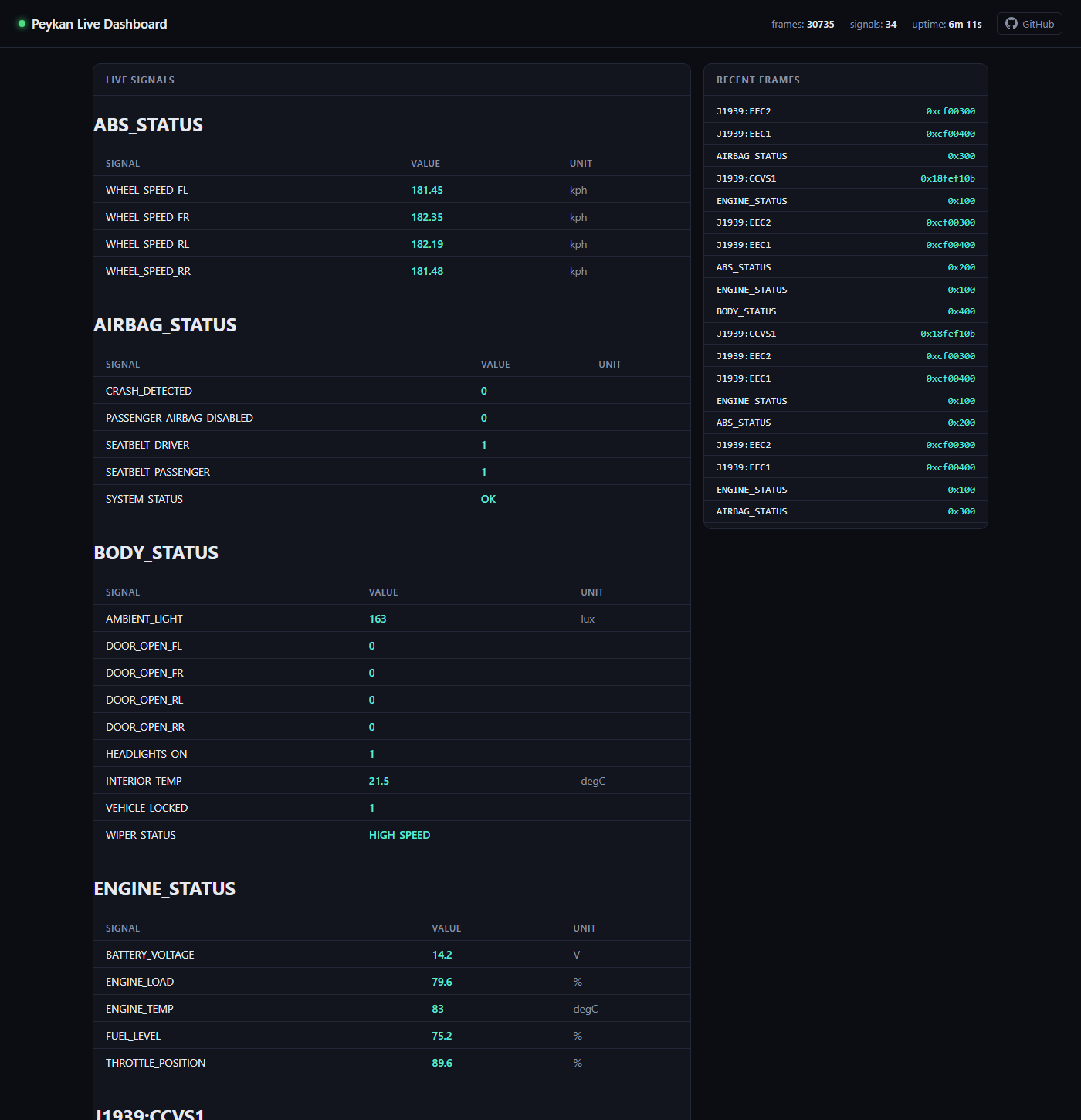
Task: Open the GitHub link button
Action: click(1029, 24)
